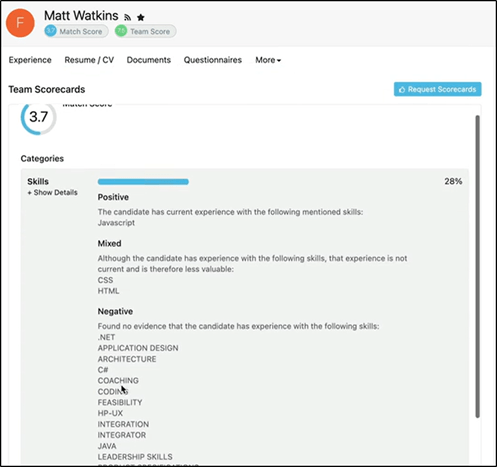The height and width of the screenshot is (467, 497).
Task: Click the scorecard panel vertical scrollbar
Action: pos(477,267)
